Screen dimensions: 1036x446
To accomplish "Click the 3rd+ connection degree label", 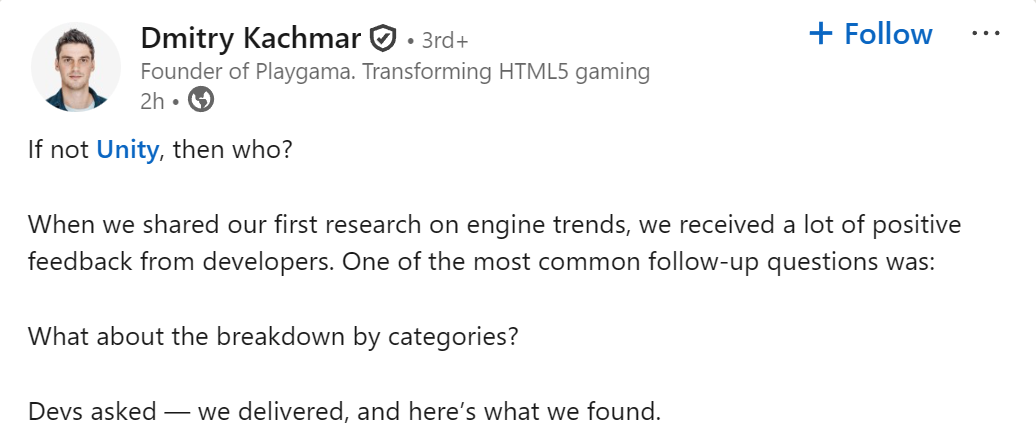I will [x=445, y=40].
